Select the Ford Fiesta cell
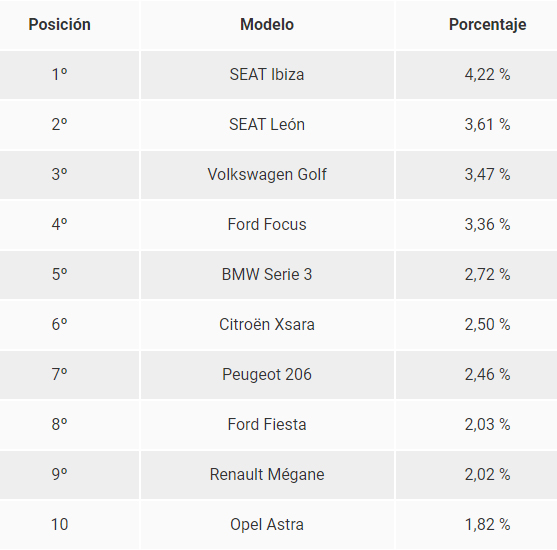 (267, 425)
